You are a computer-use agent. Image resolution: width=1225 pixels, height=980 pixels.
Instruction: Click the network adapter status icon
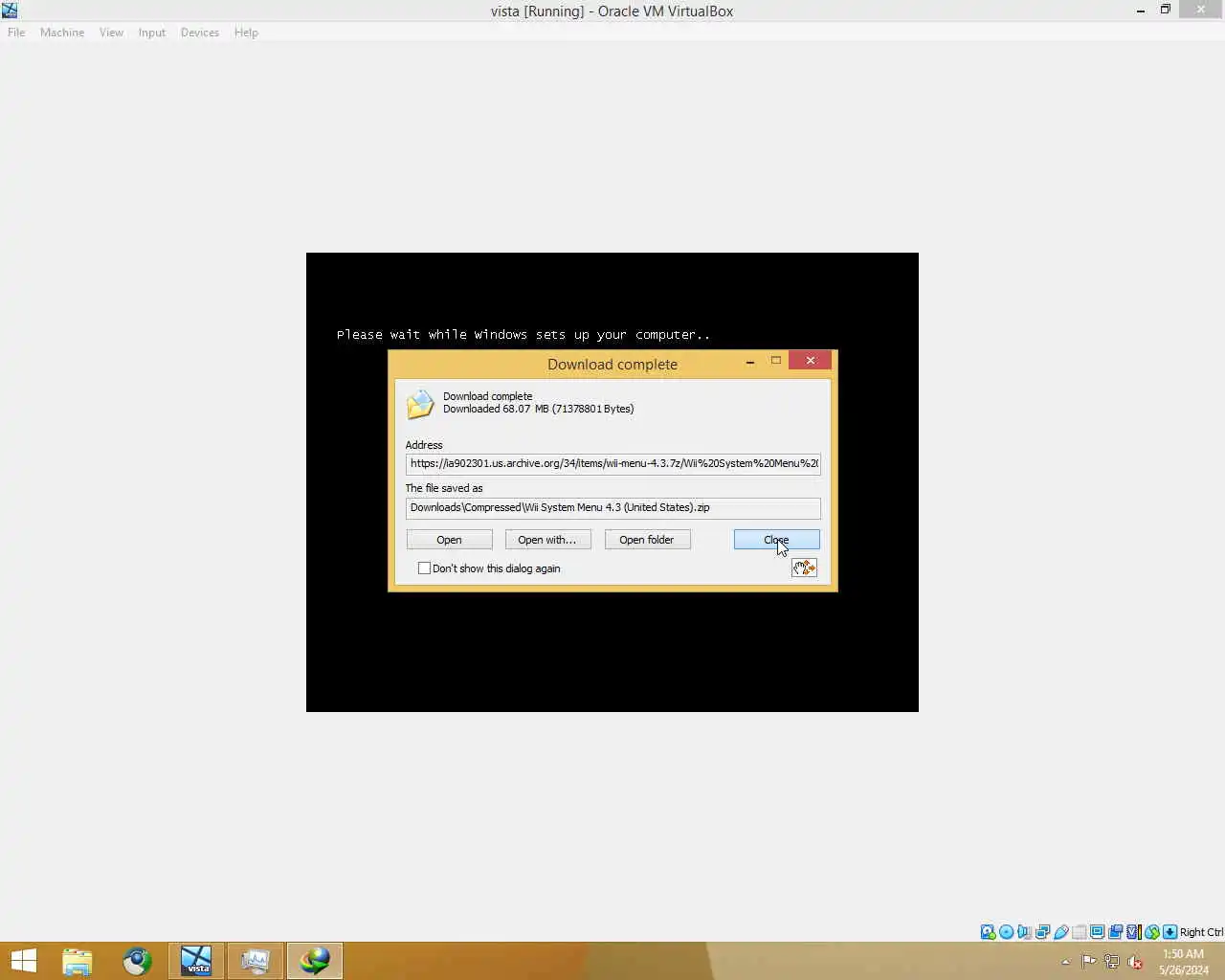click(x=1042, y=932)
